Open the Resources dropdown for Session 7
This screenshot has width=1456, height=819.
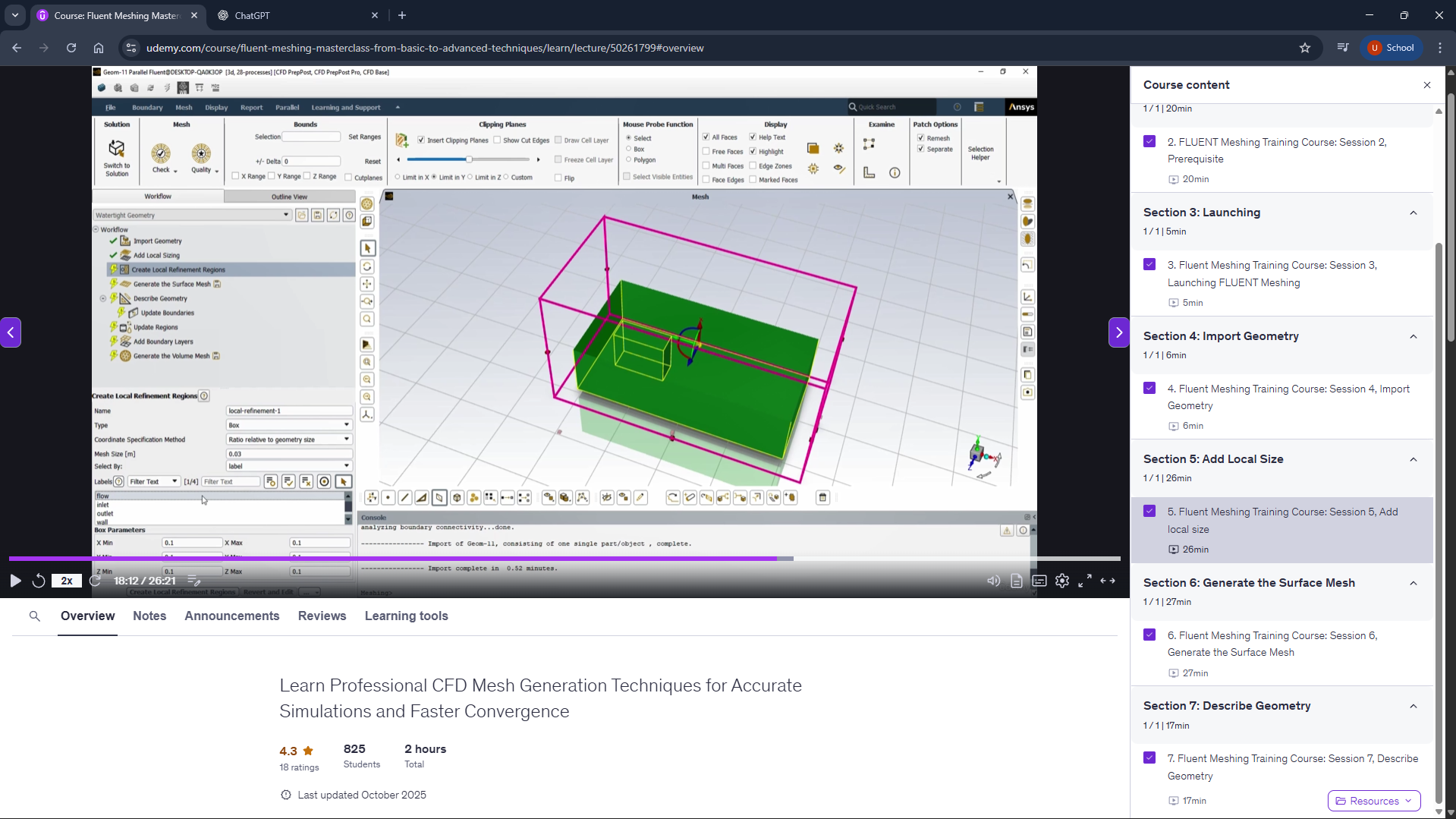click(x=1374, y=800)
